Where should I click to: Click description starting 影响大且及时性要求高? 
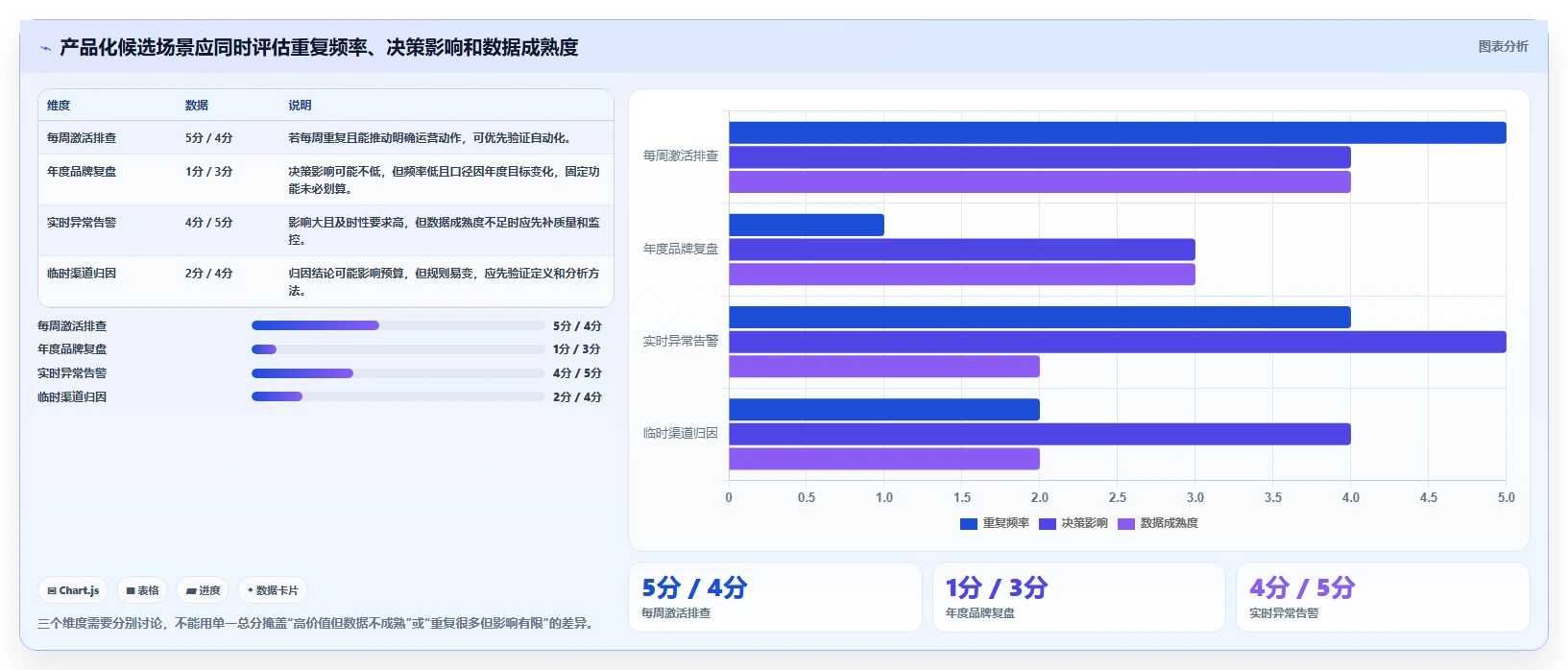[444, 231]
